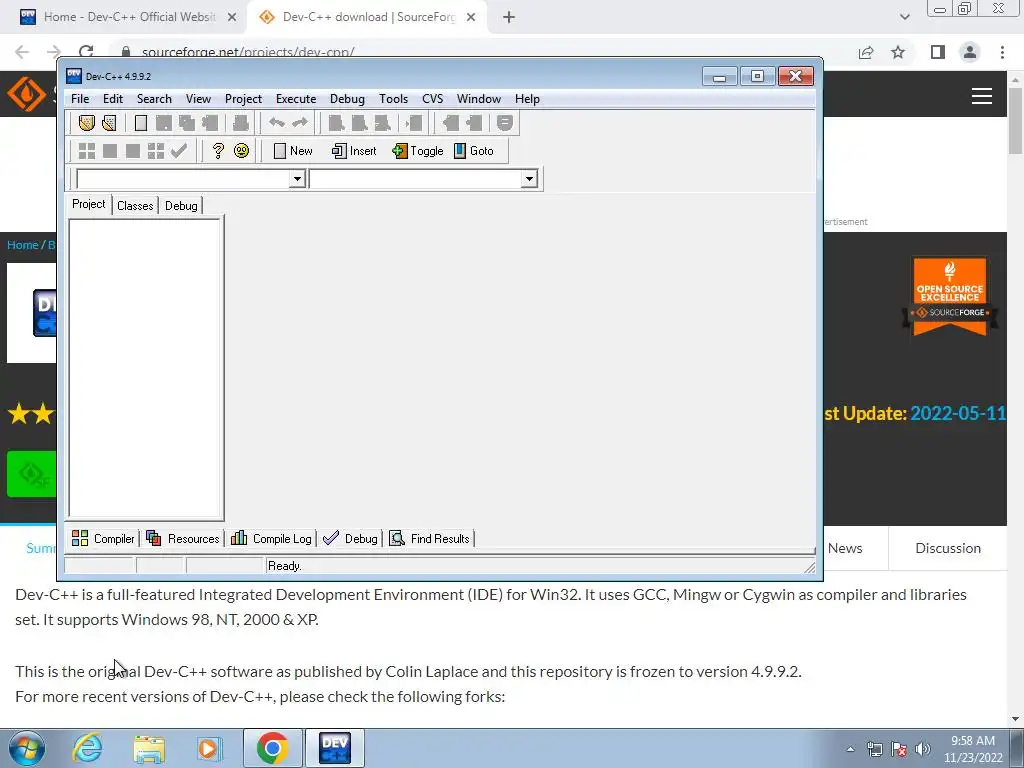The height and width of the screenshot is (768, 1024).
Task: Click the grayed Goto Line arrow icon
Action: tap(414, 123)
